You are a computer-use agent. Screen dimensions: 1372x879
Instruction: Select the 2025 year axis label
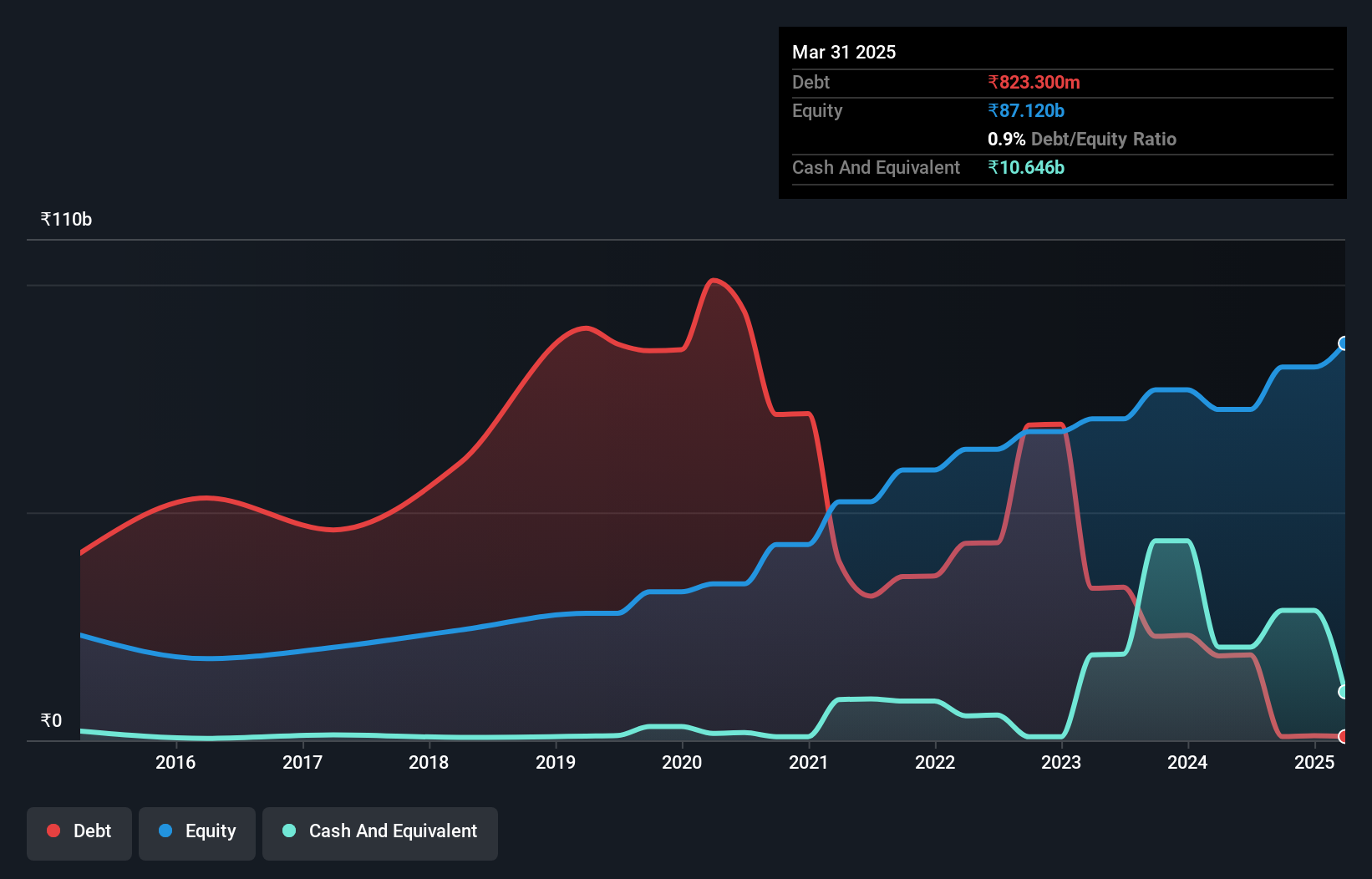pos(1314,763)
